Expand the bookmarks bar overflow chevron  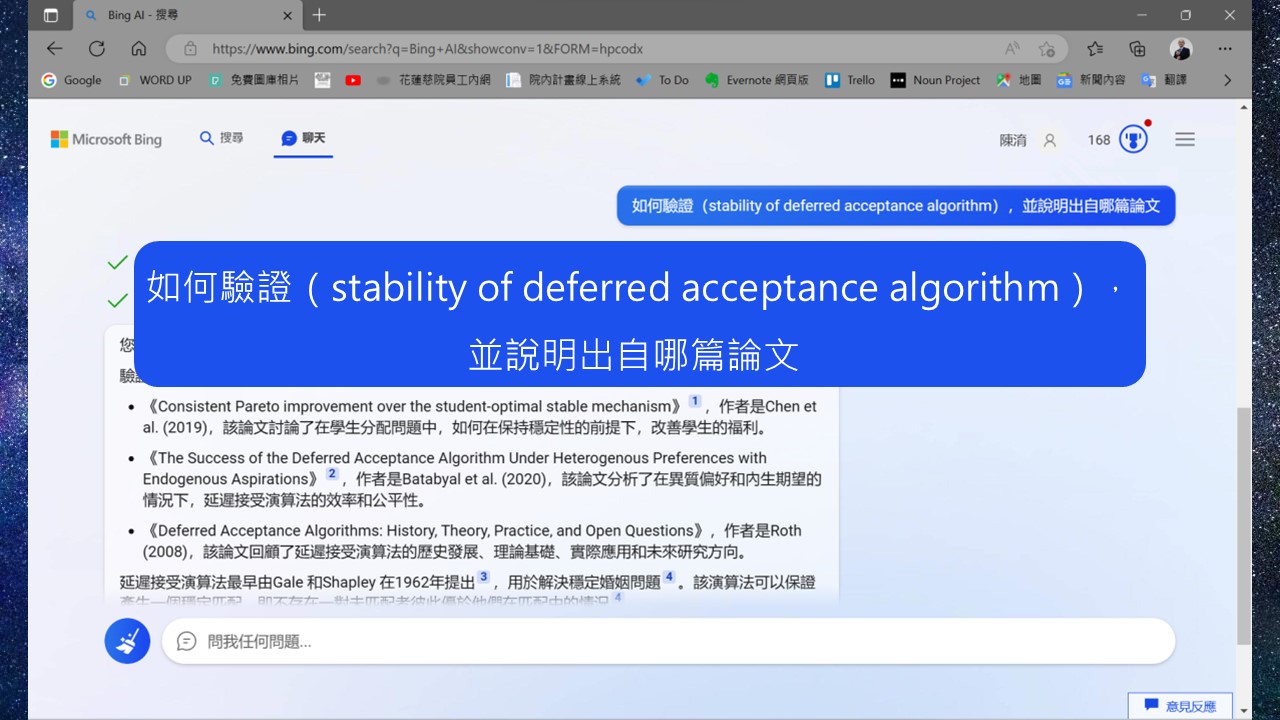(1228, 80)
